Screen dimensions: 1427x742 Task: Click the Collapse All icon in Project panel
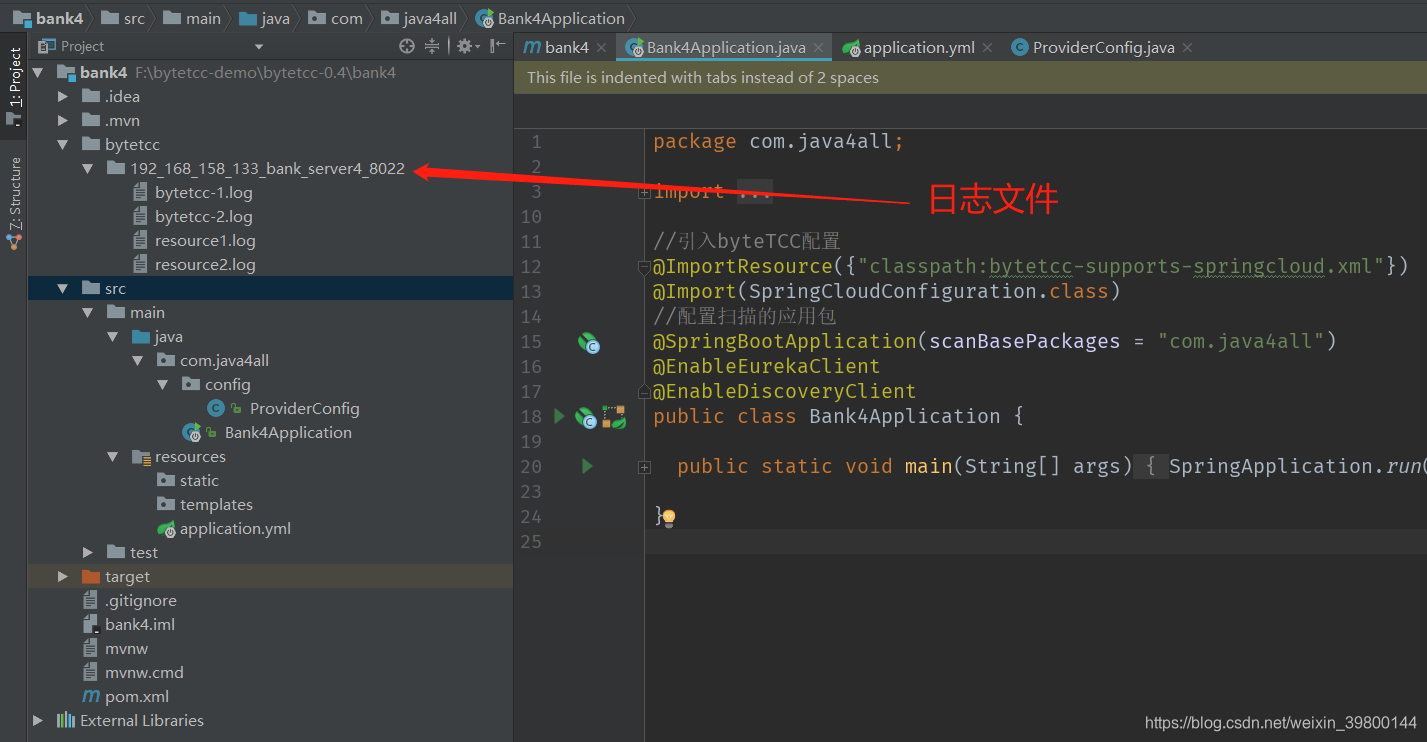pyautogui.click(x=432, y=46)
